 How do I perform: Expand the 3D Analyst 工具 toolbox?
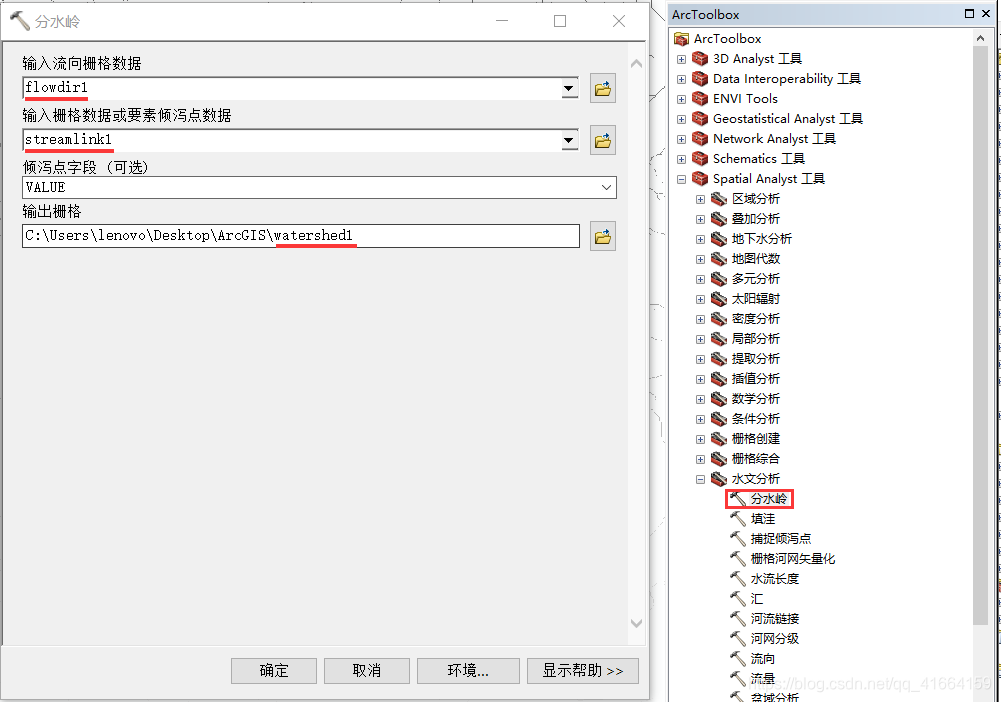tap(681, 59)
